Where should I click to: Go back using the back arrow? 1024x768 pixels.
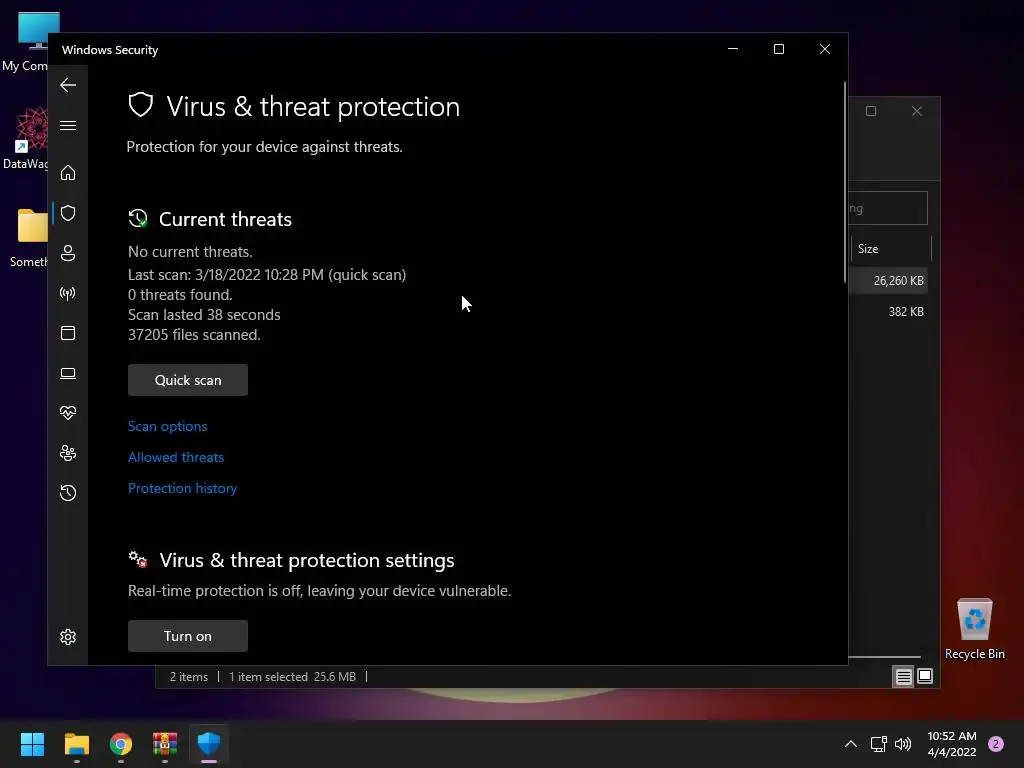pyautogui.click(x=68, y=85)
